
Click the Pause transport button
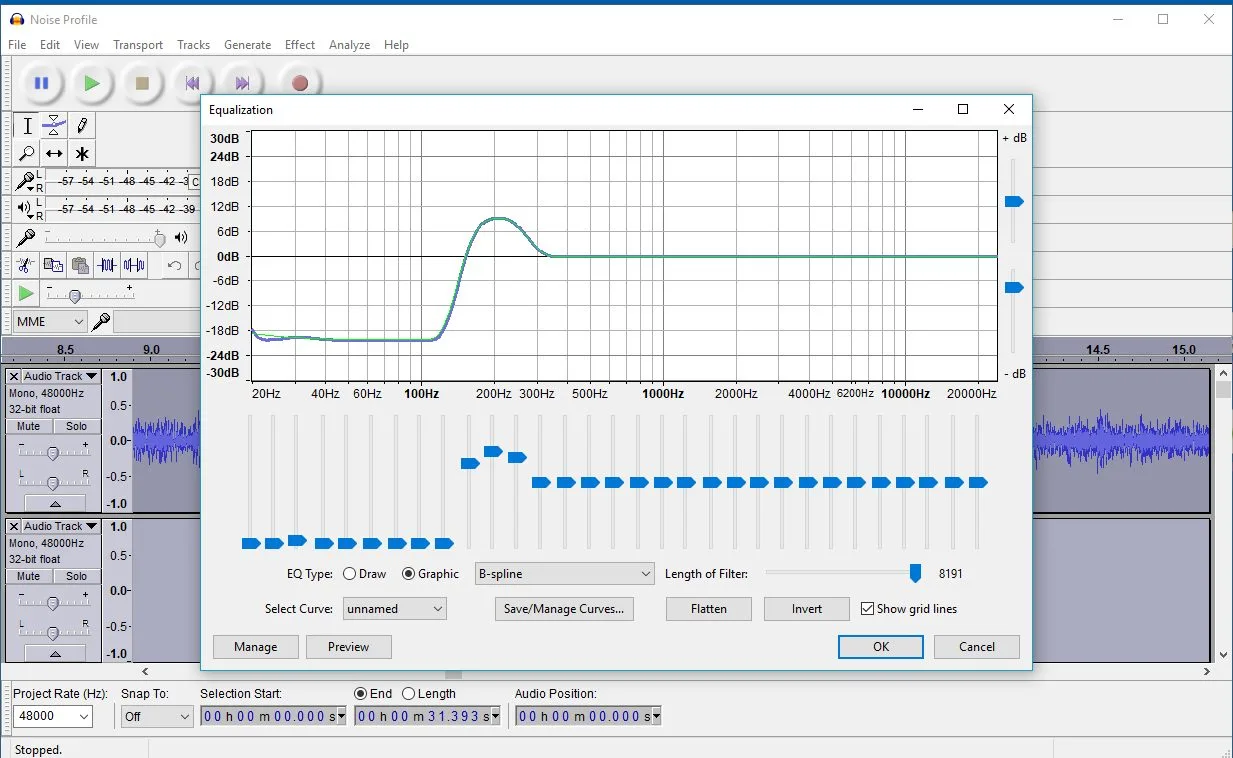click(x=41, y=84)
